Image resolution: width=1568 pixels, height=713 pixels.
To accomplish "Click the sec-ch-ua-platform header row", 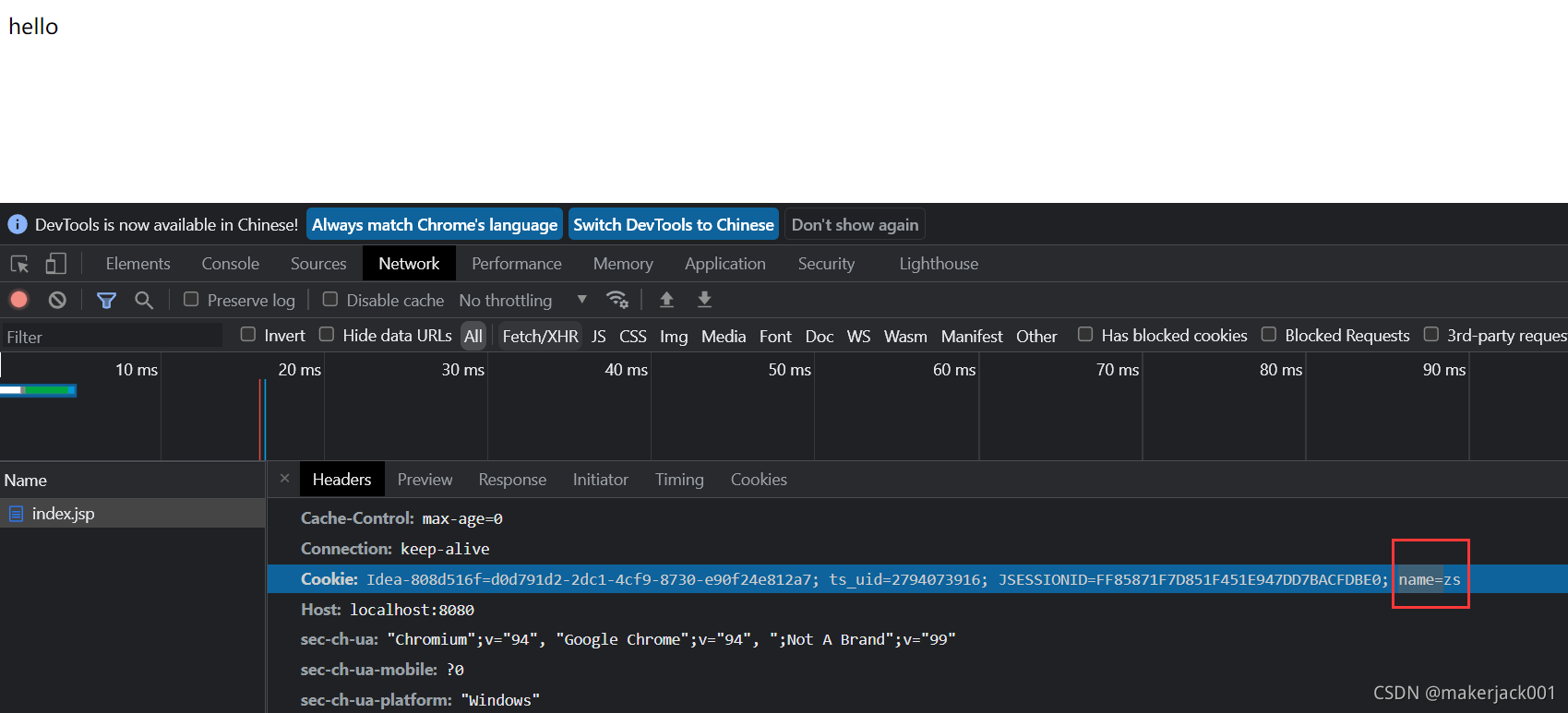I will [917, 700].
